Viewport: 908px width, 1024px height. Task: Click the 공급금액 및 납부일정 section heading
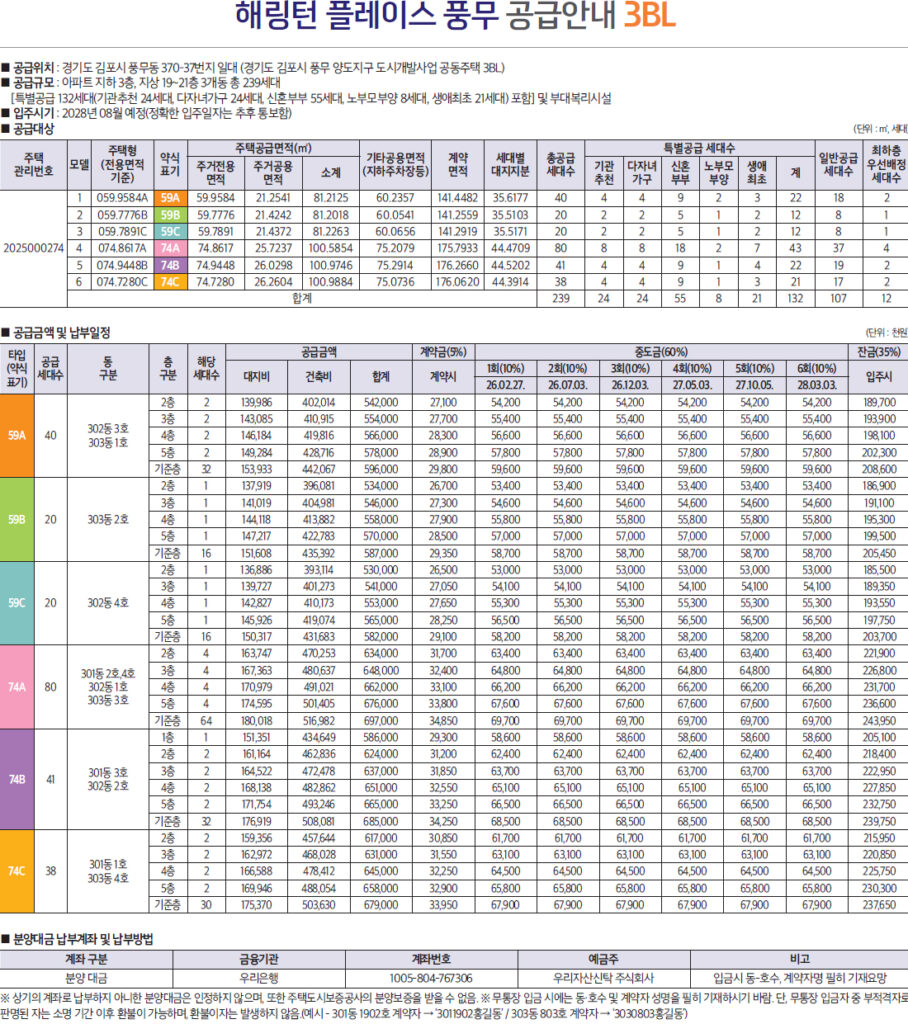[x=60, y=331]
